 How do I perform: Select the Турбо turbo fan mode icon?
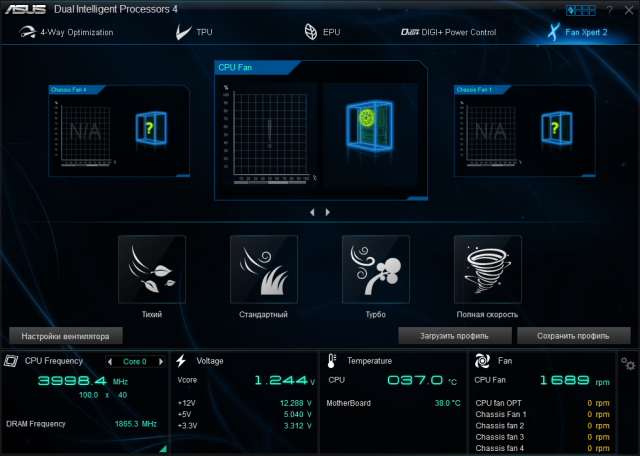376,269
